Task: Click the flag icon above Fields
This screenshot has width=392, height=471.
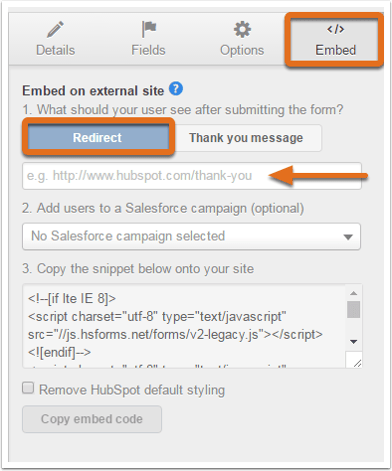Action: tap(149, 29)
